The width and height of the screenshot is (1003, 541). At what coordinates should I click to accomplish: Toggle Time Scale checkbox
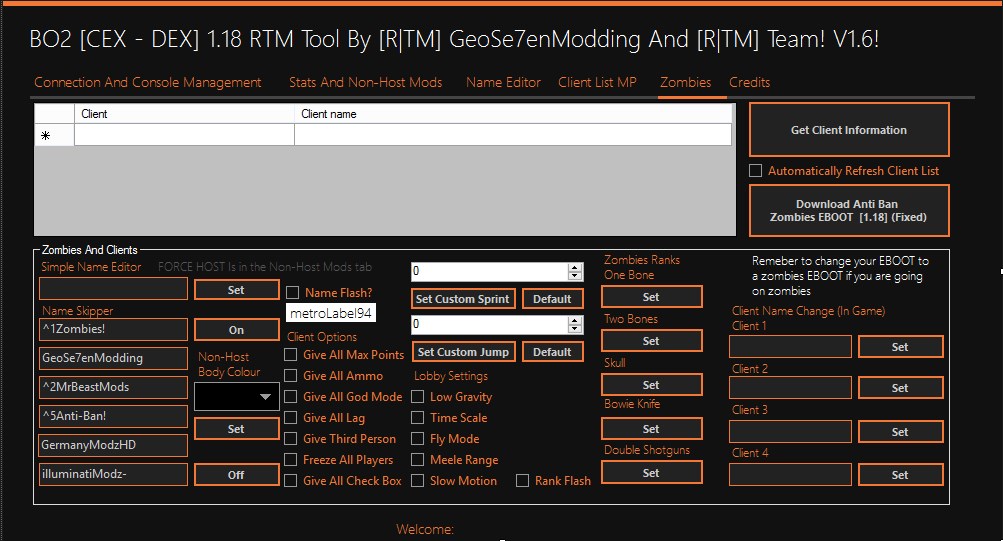pos(418,418)
